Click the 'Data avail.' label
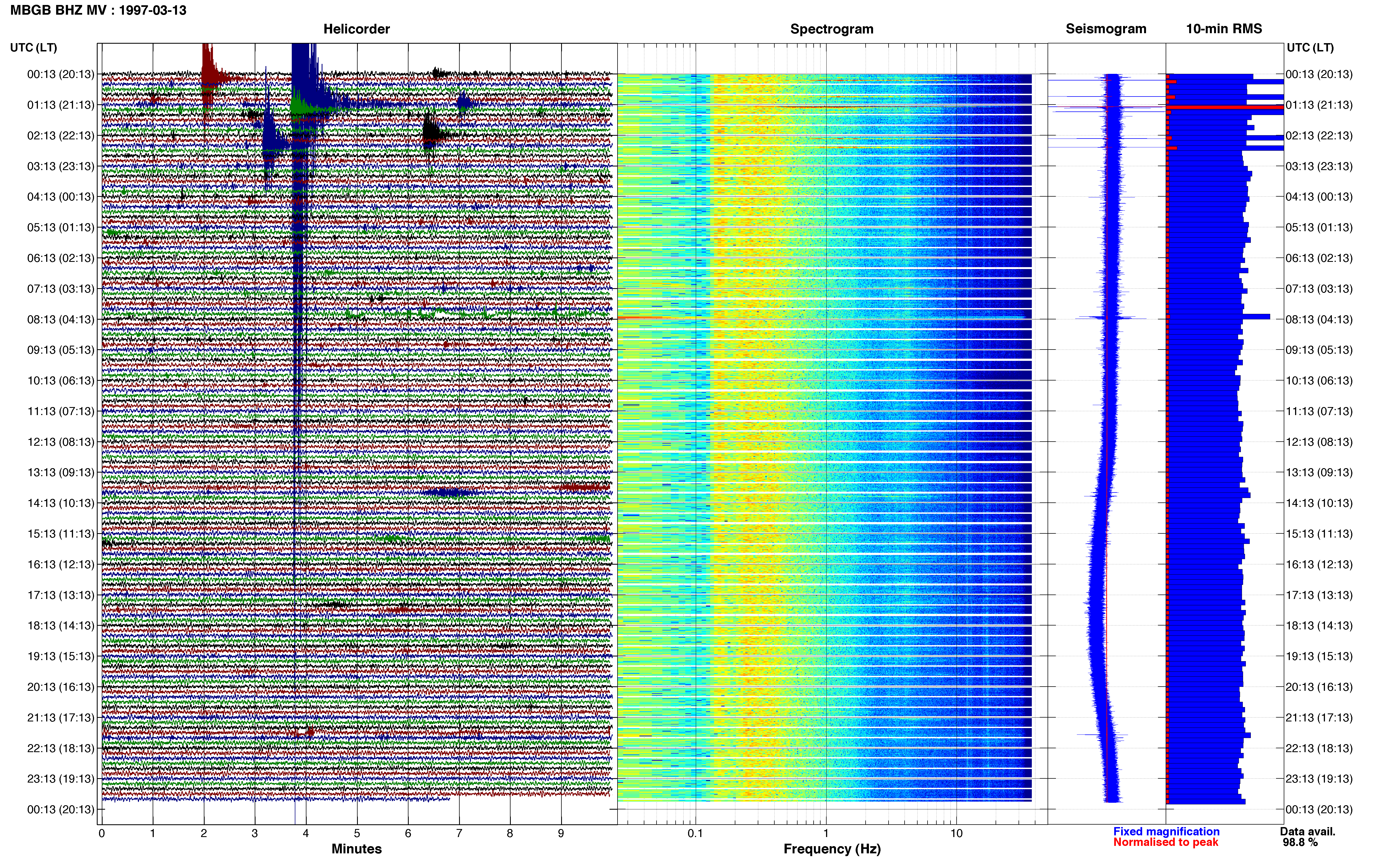The image size is (1388, 868). tap(1308, 832)
